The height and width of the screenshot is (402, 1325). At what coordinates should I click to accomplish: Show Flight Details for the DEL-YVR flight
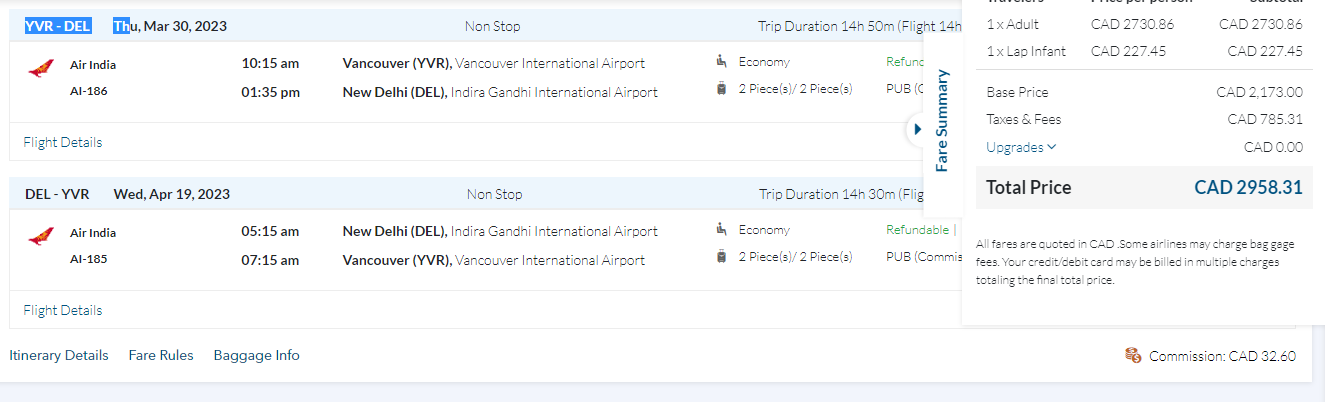pyautogui.click(x=63, y=310)
